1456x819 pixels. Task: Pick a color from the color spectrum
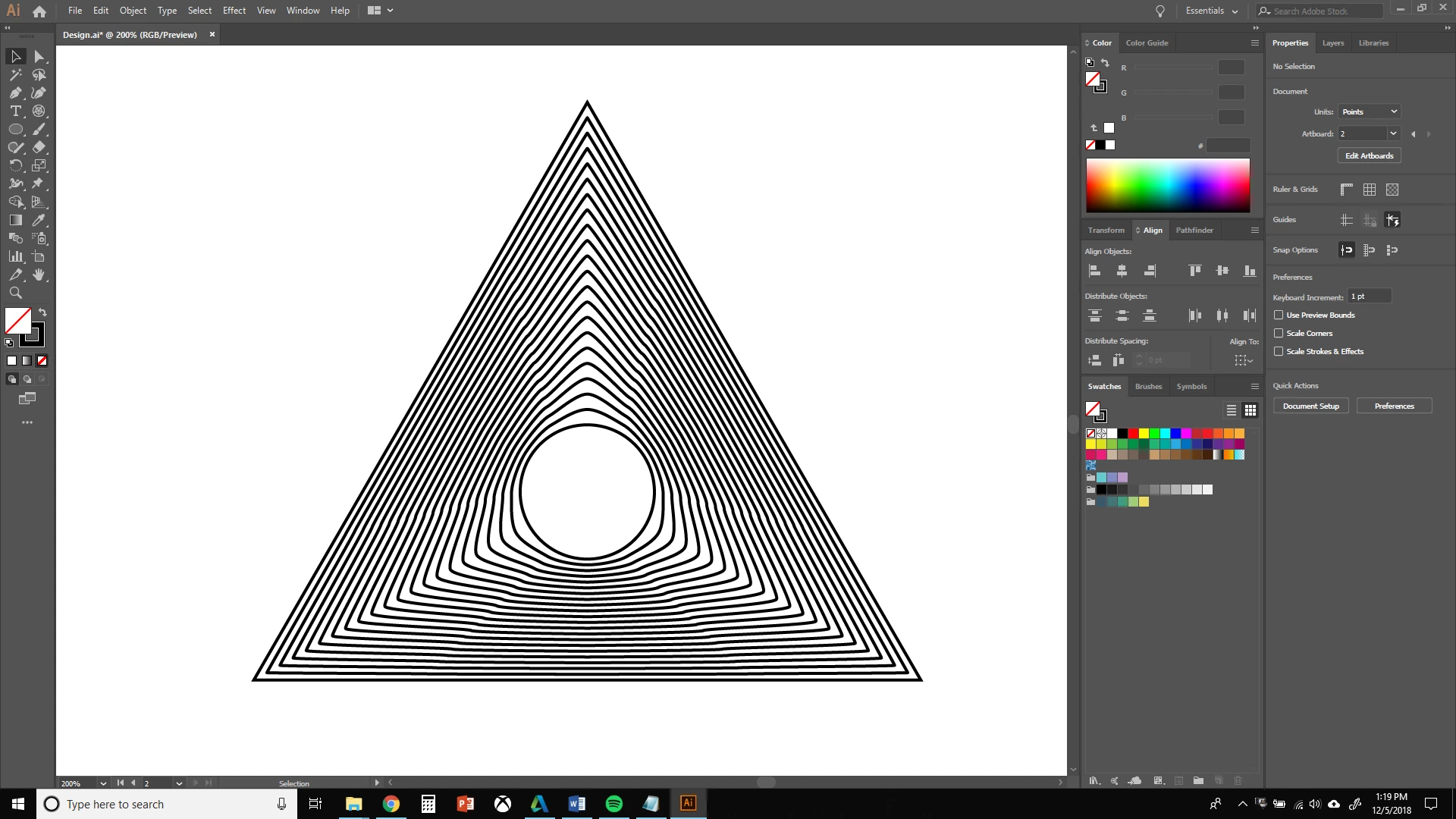pyautogui.click(x=1167, y=185)
